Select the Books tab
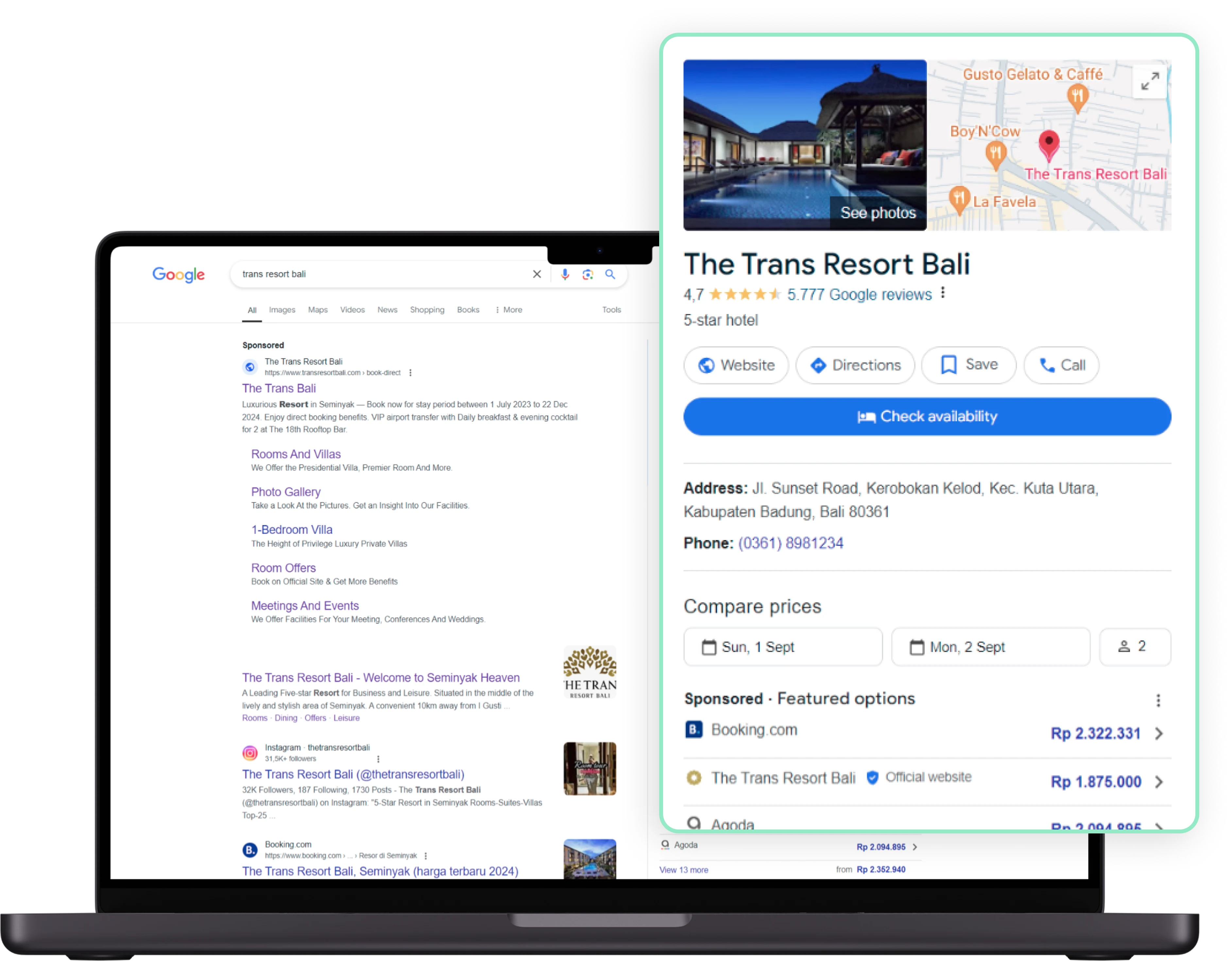 (468, 310)
